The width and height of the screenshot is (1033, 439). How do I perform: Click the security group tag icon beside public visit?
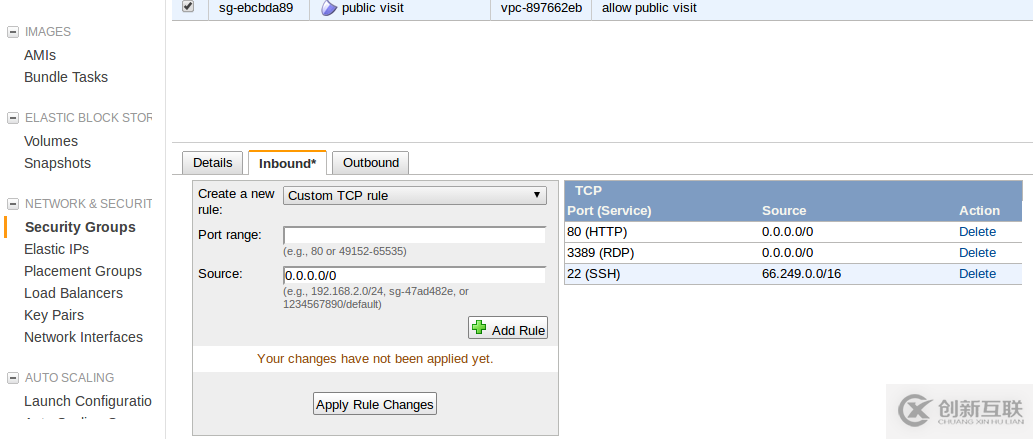[329, 8]
